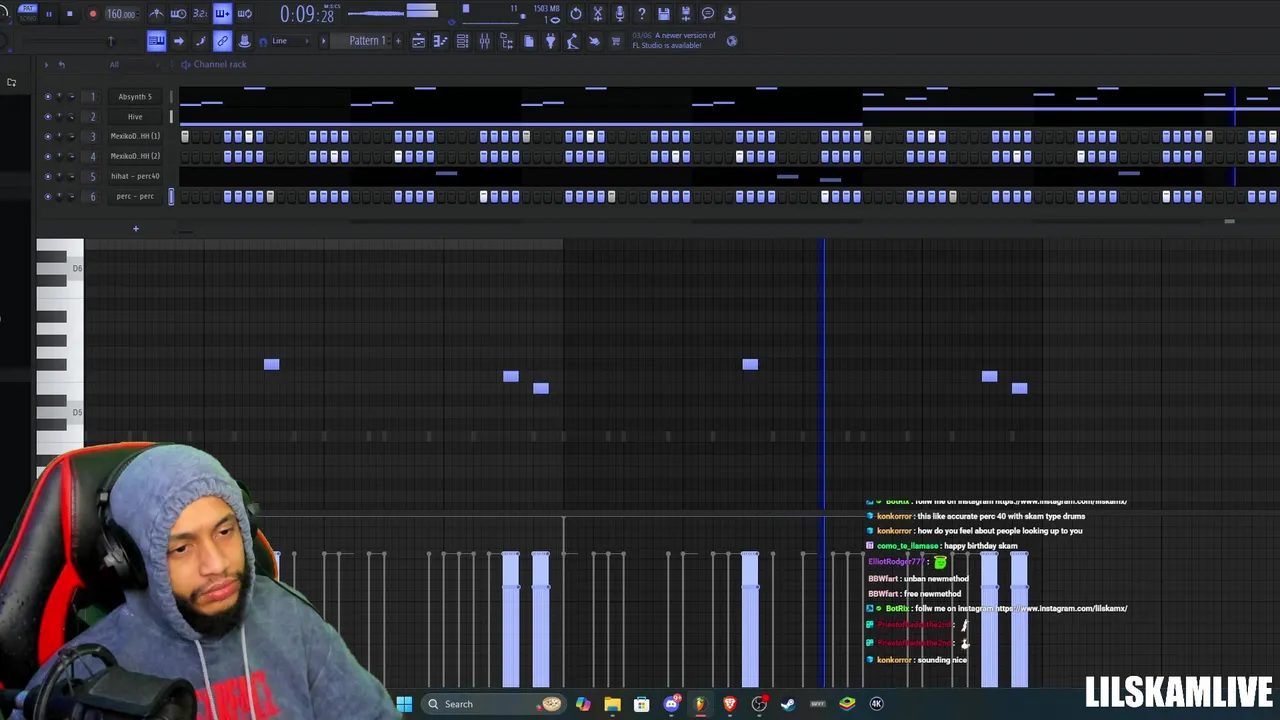The height and width of the screenshot is (720, 1280).
Task: Open the undo history icon
Action: [x=576, y=14]
